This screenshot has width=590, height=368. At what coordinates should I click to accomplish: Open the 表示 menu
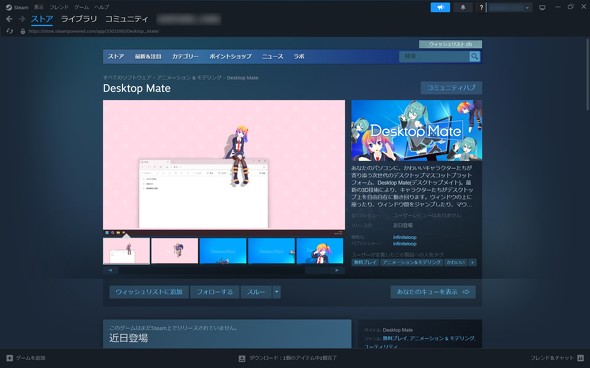pyautogui.click(x=39, y=7)
